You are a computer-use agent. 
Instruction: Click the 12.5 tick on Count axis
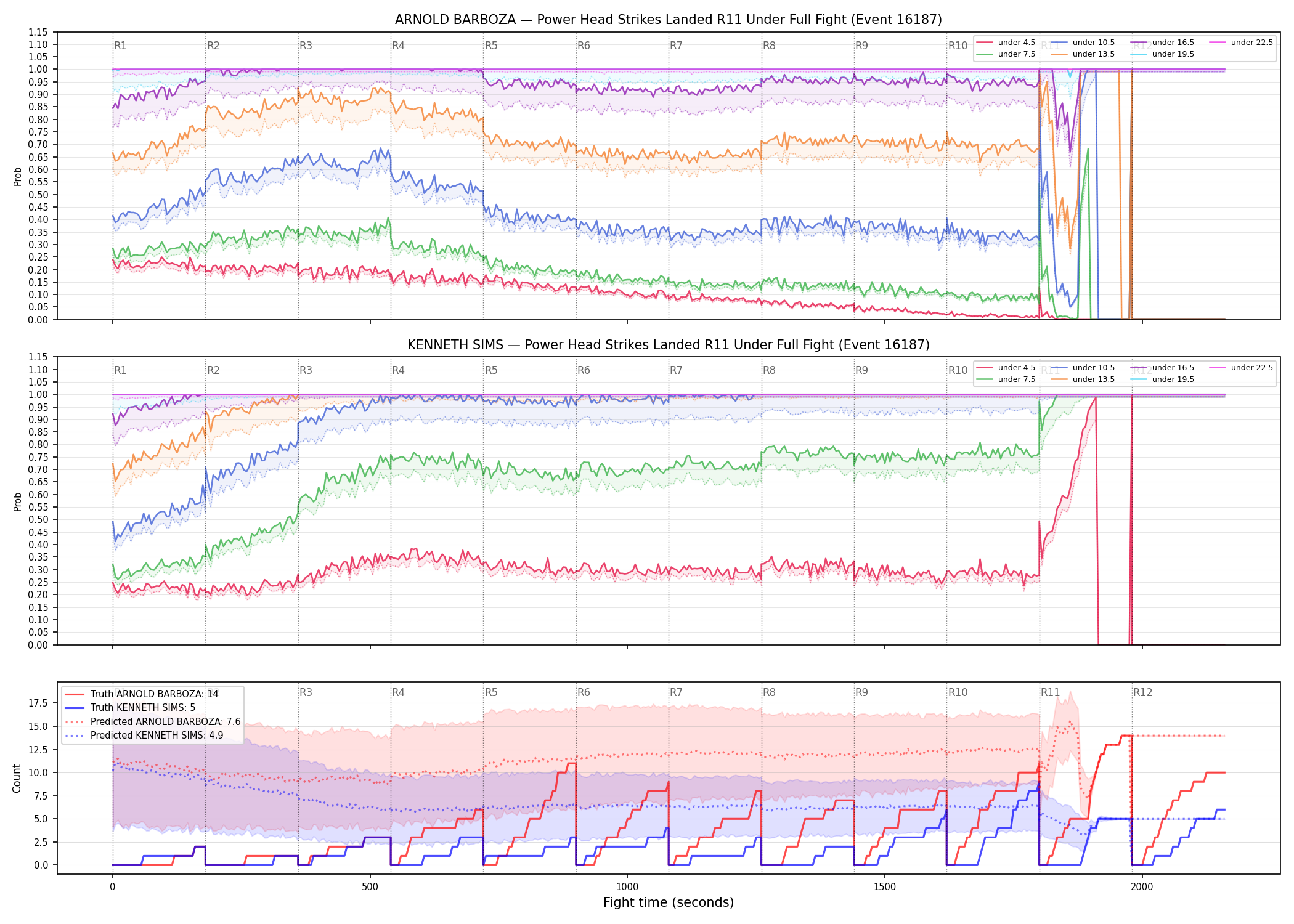(39, 750)
